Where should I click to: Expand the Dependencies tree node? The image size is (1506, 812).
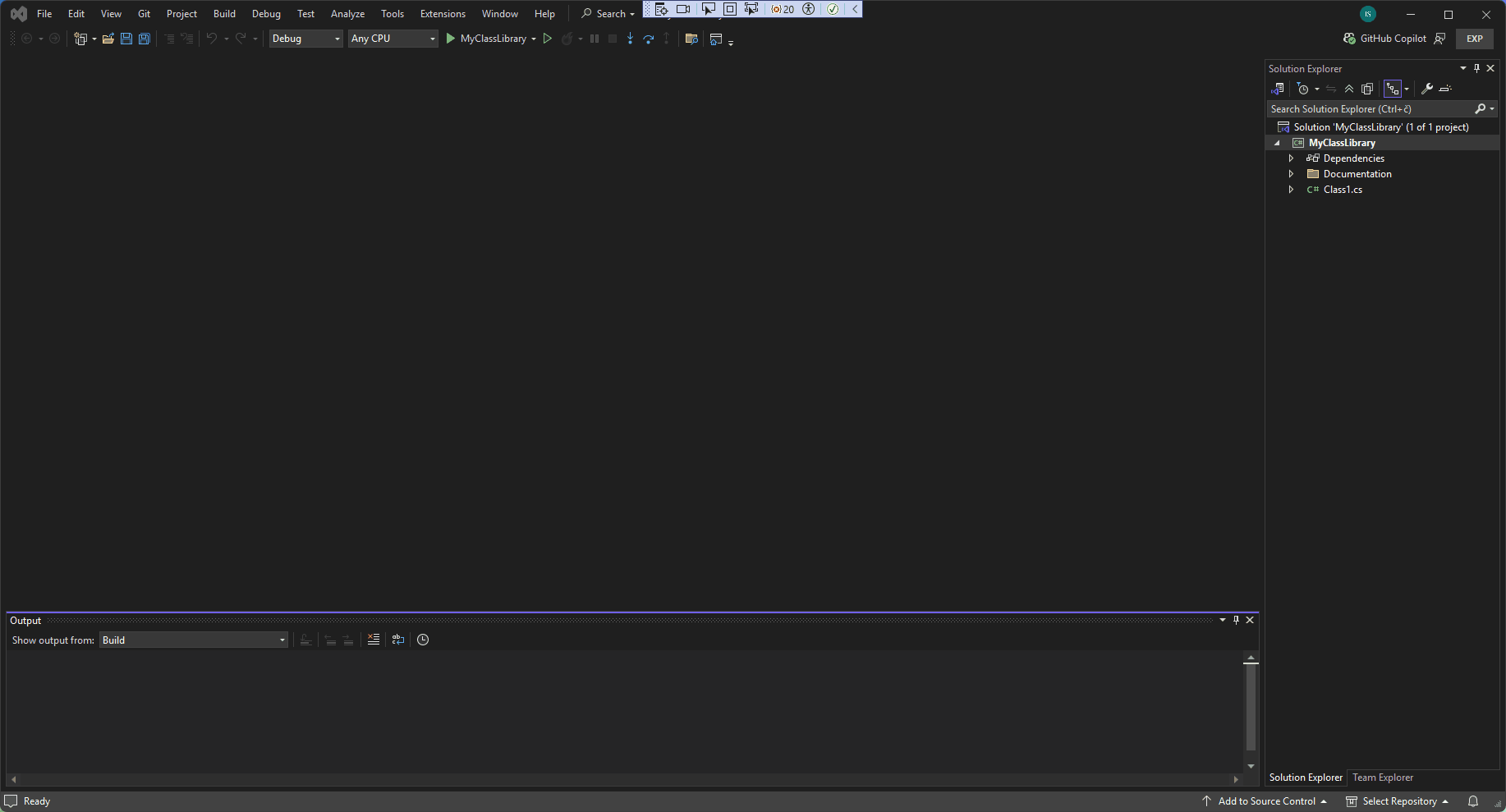click(x=1291, y=158)
